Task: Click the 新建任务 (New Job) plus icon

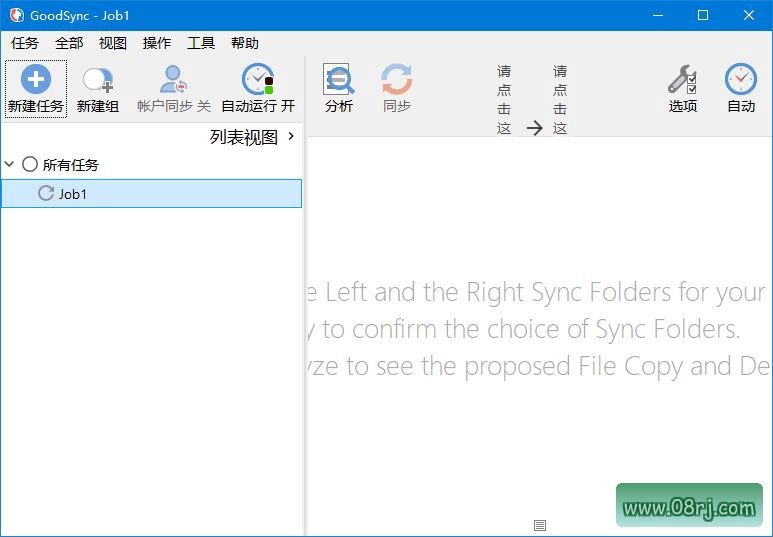Action: (x=35, y=79)
